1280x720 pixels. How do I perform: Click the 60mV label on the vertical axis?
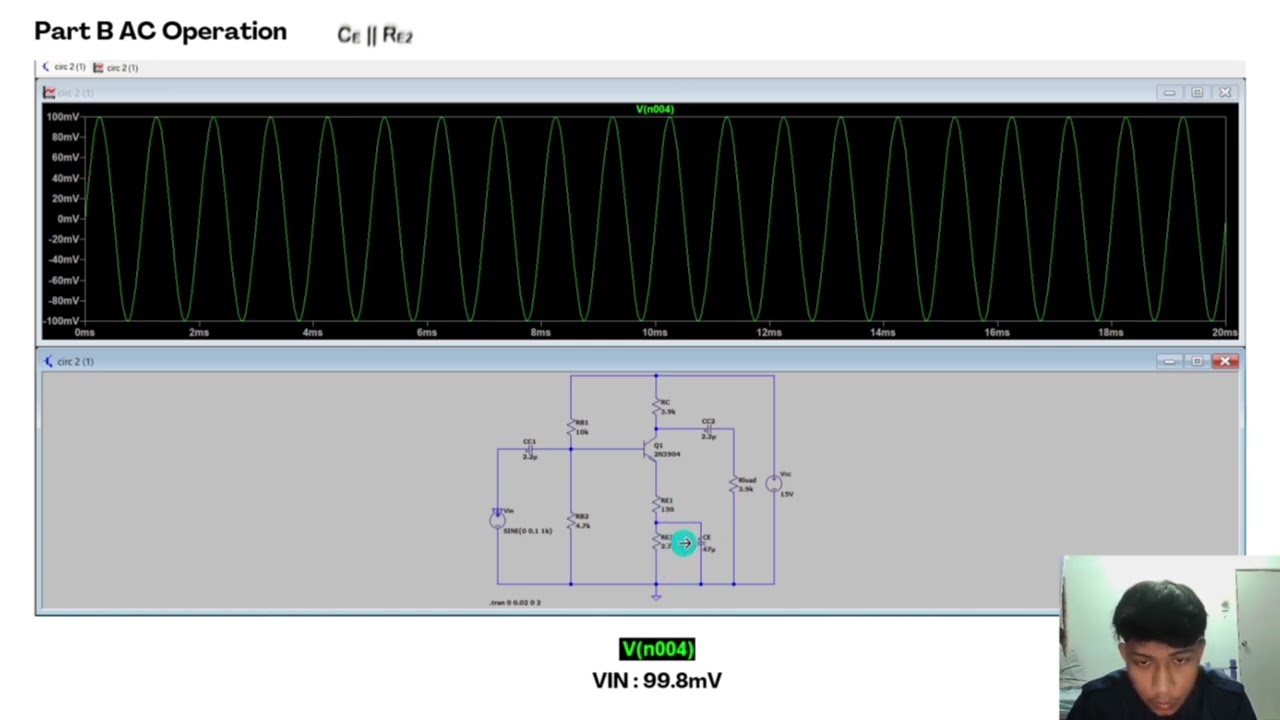65,158
